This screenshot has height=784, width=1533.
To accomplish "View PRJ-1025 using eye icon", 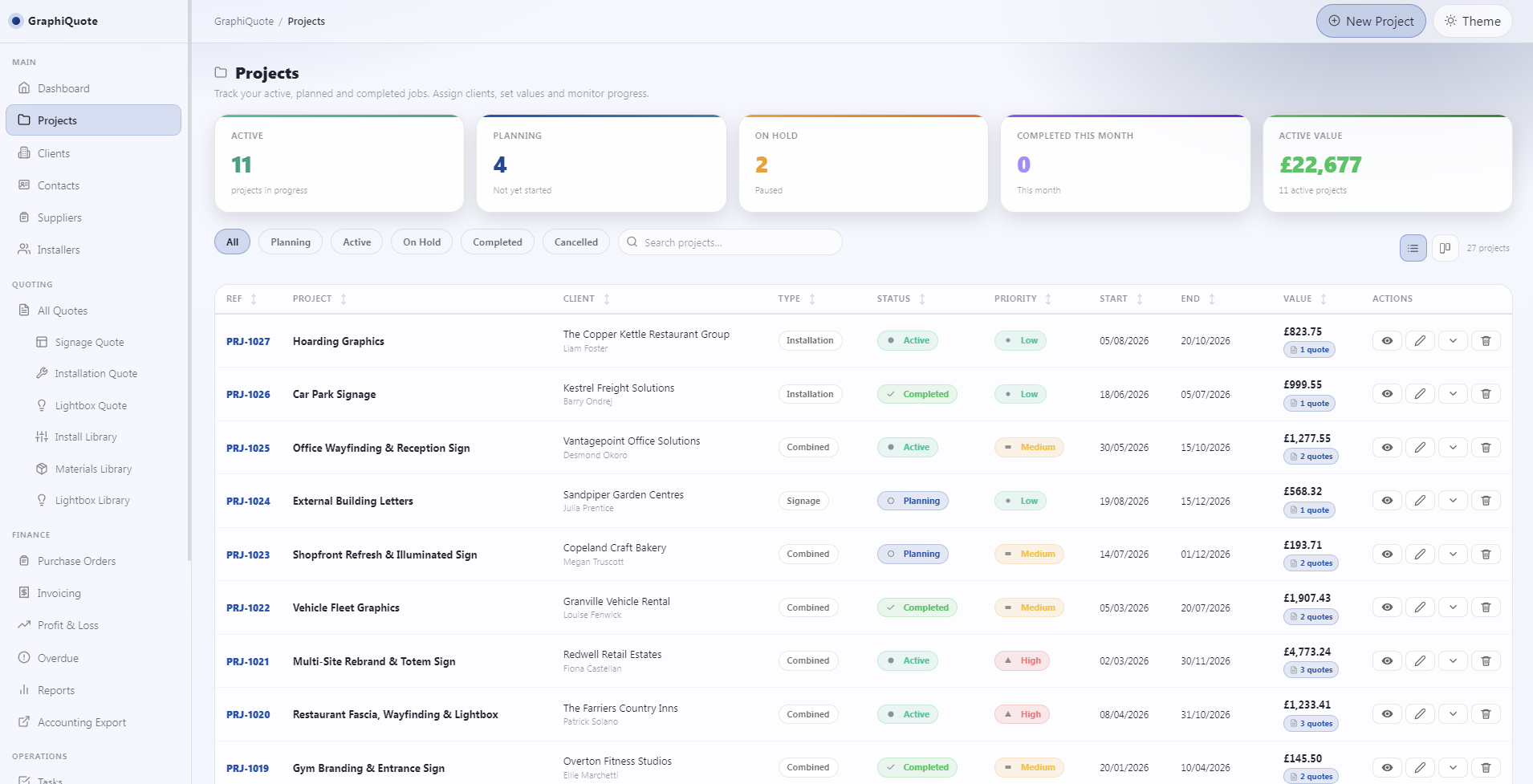I will 1387,448.
